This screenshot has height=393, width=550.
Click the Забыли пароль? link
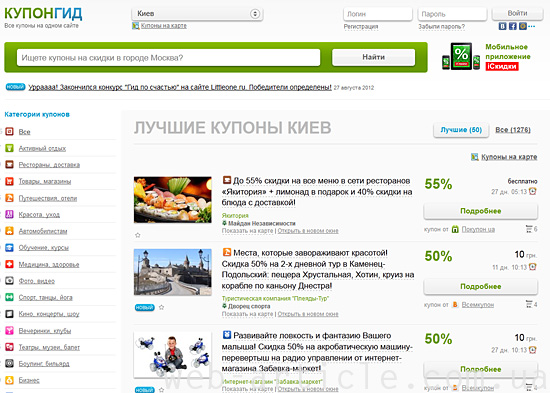pos(442,26)
